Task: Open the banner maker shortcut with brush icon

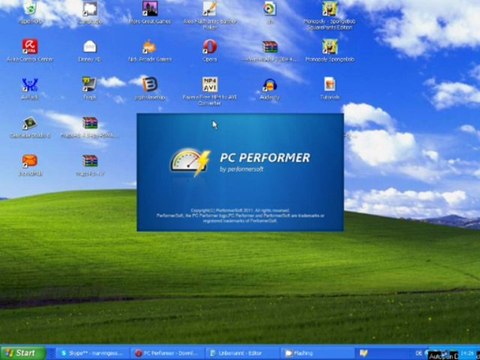Action: coord(210,9)
